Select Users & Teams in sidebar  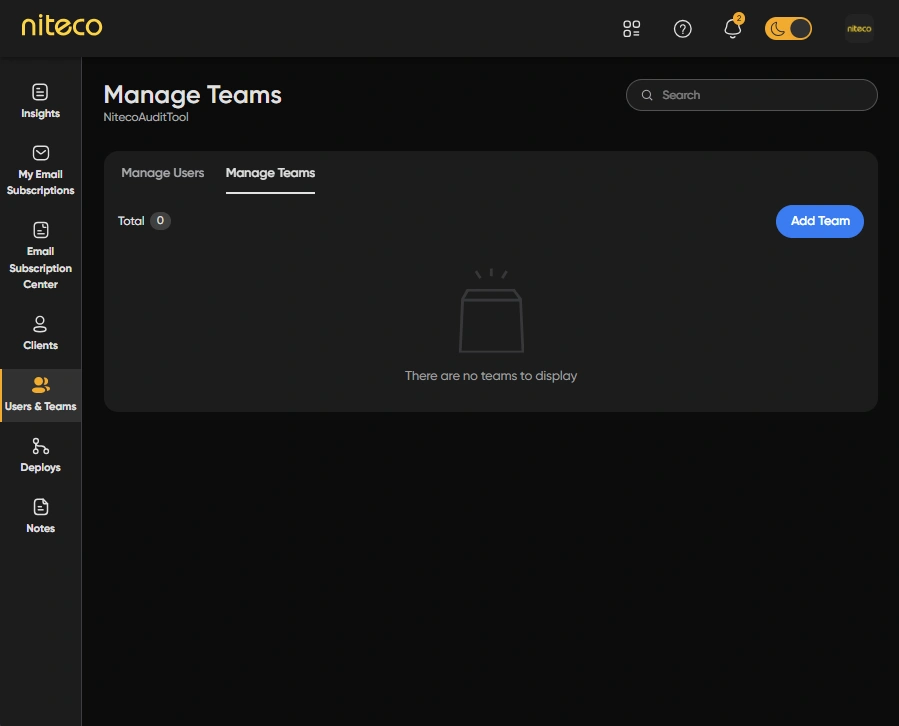(40, 395)
